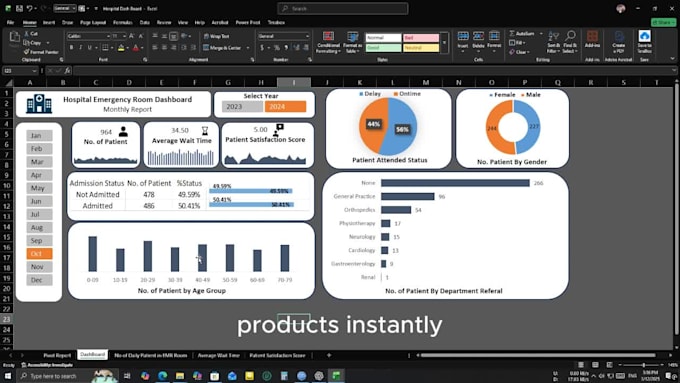Screen dimensions: 680x383
Task: Select year 2024 slicer button
Action: [285, 106]
